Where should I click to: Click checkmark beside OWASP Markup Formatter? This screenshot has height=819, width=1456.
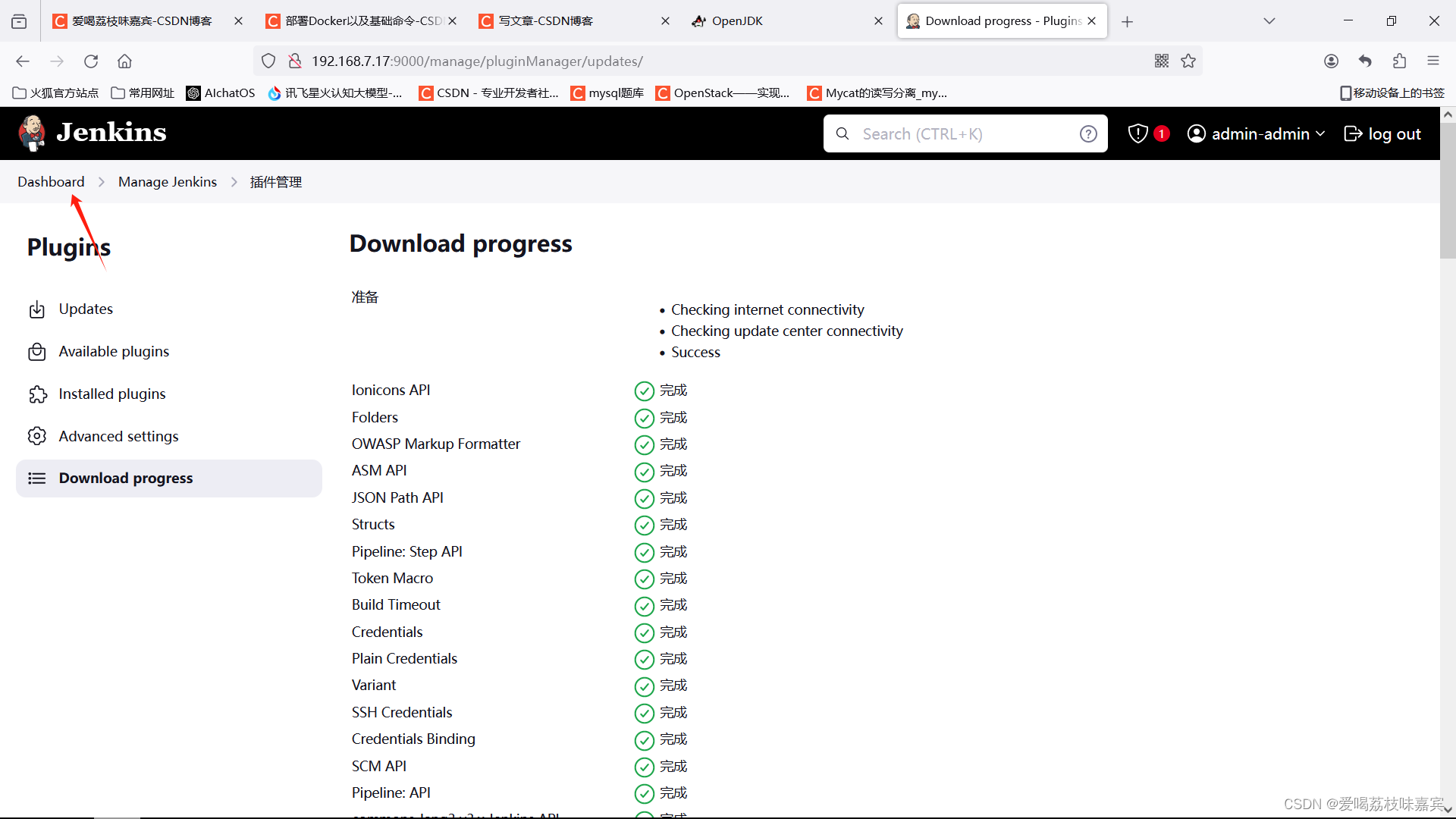(644, 445)
